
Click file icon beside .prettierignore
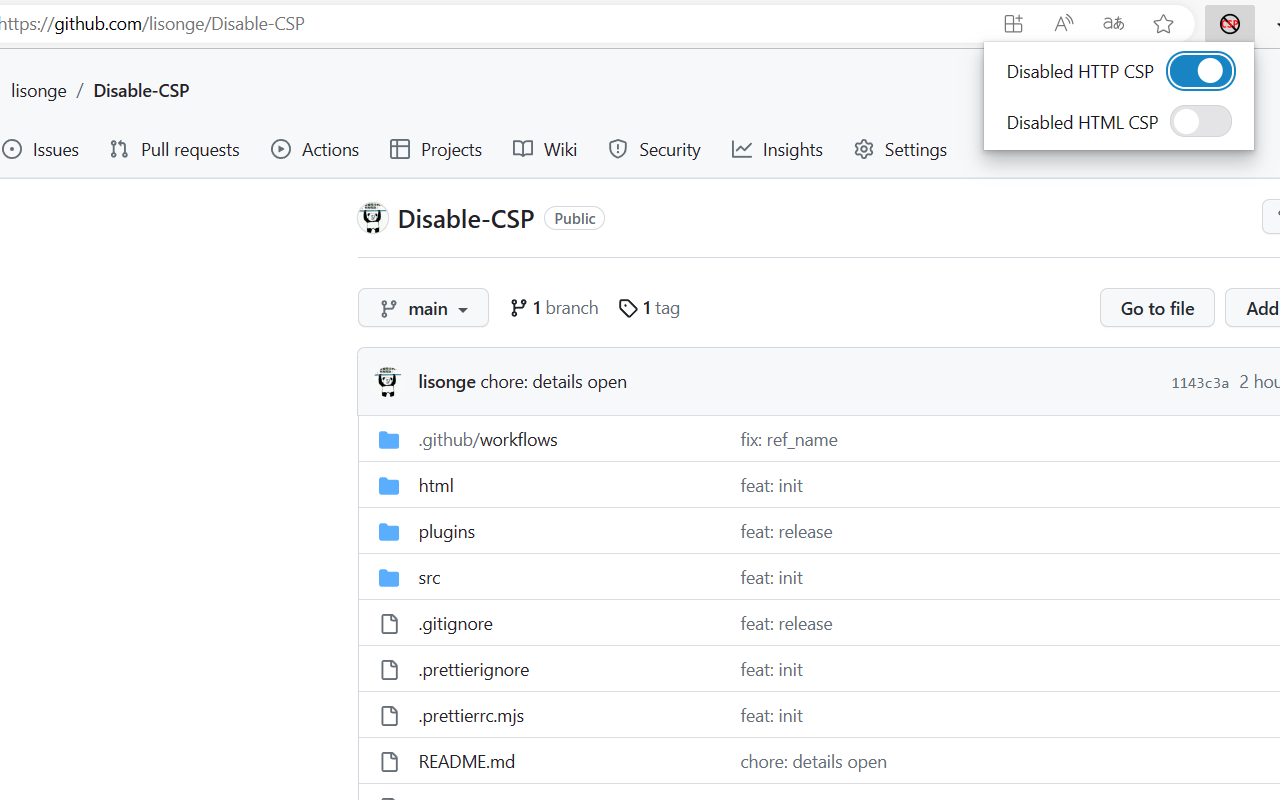pyautogui.click(x=389, y=670)
